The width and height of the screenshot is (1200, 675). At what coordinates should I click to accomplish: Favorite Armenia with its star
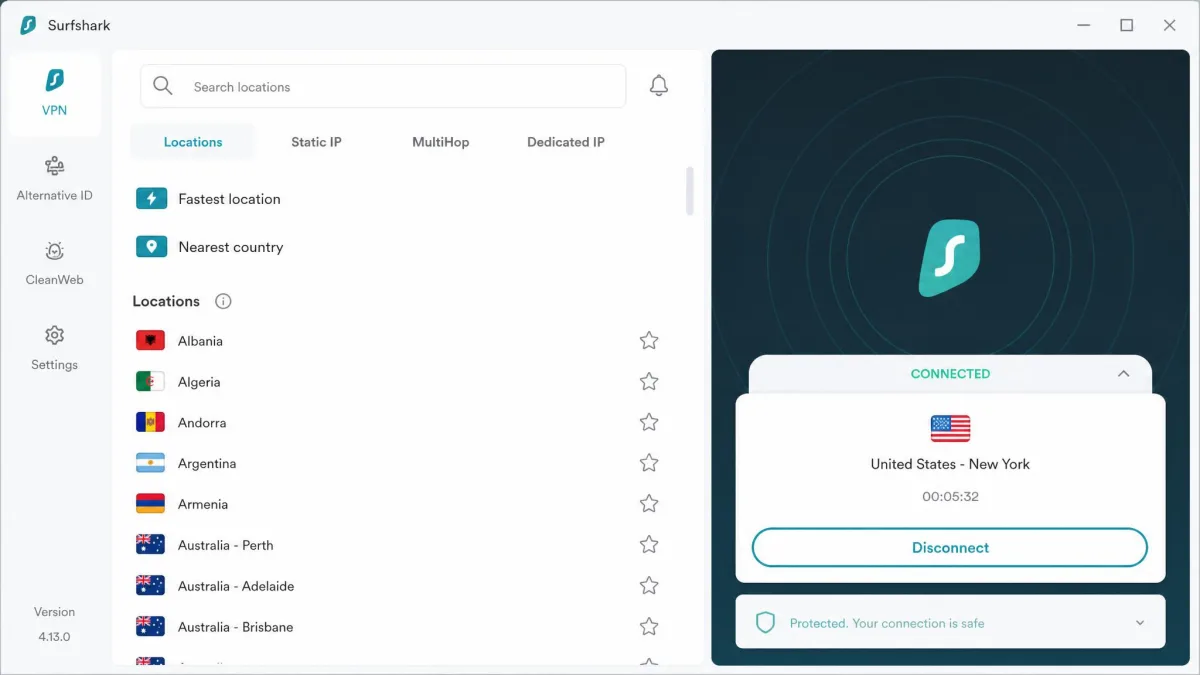point(649,504)
